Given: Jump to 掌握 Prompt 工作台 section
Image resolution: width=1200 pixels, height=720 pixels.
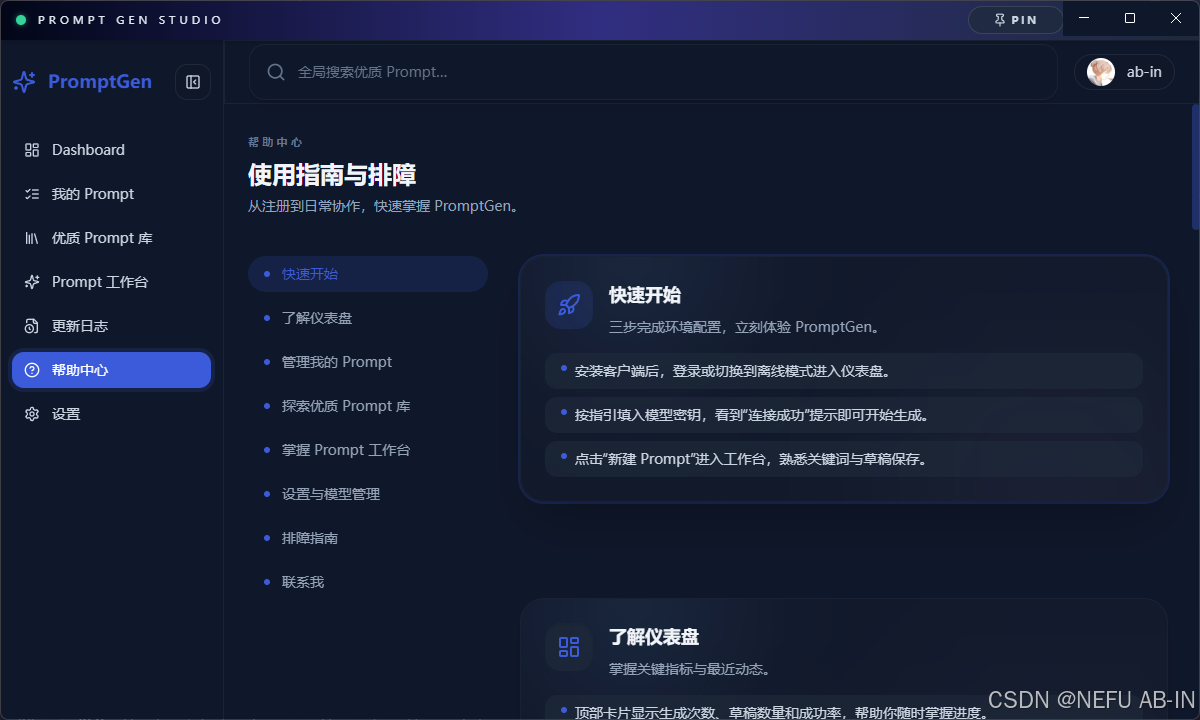Looking at the screenshot, I should [x=368, y=450].
